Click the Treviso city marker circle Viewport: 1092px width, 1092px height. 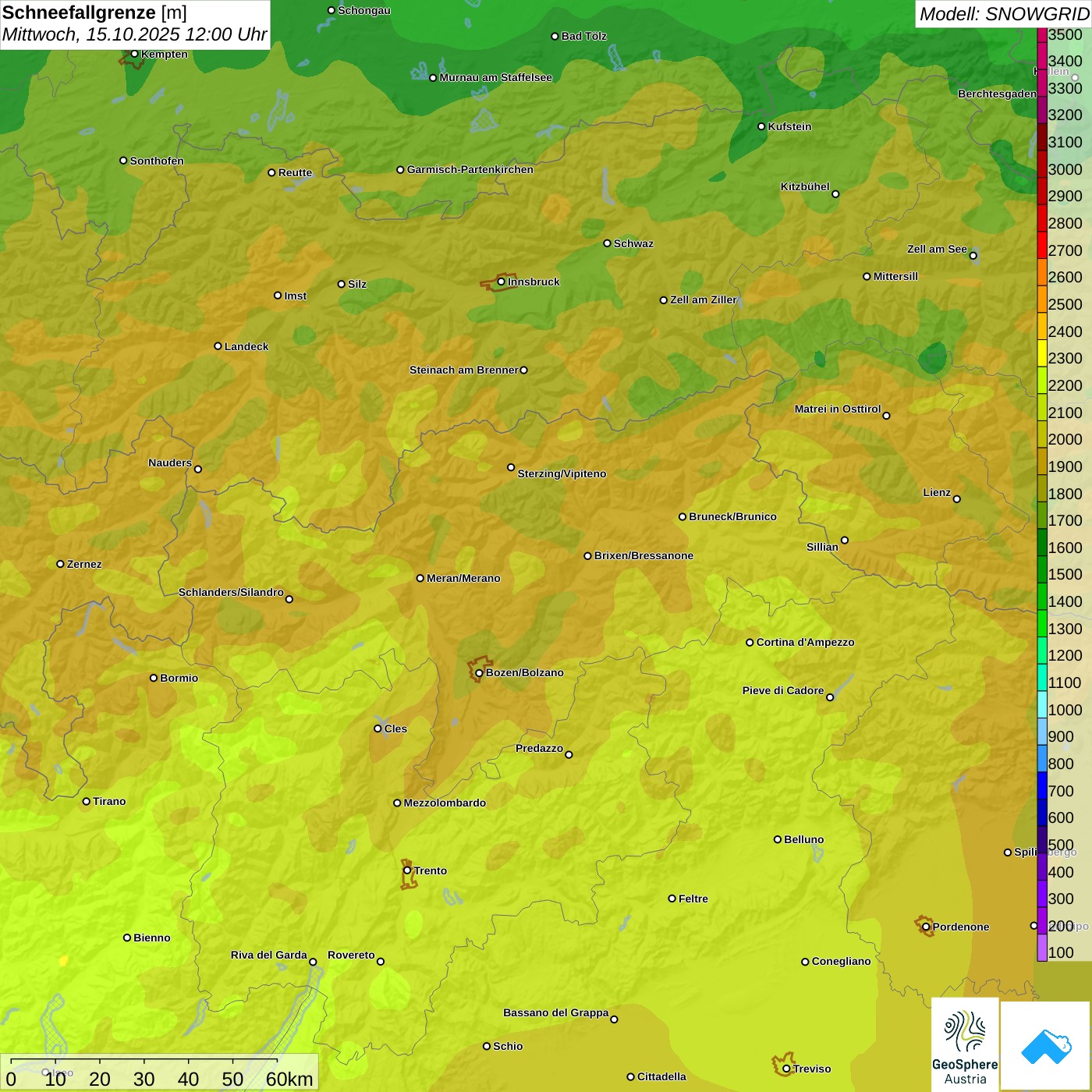(x=786, y=1069)
